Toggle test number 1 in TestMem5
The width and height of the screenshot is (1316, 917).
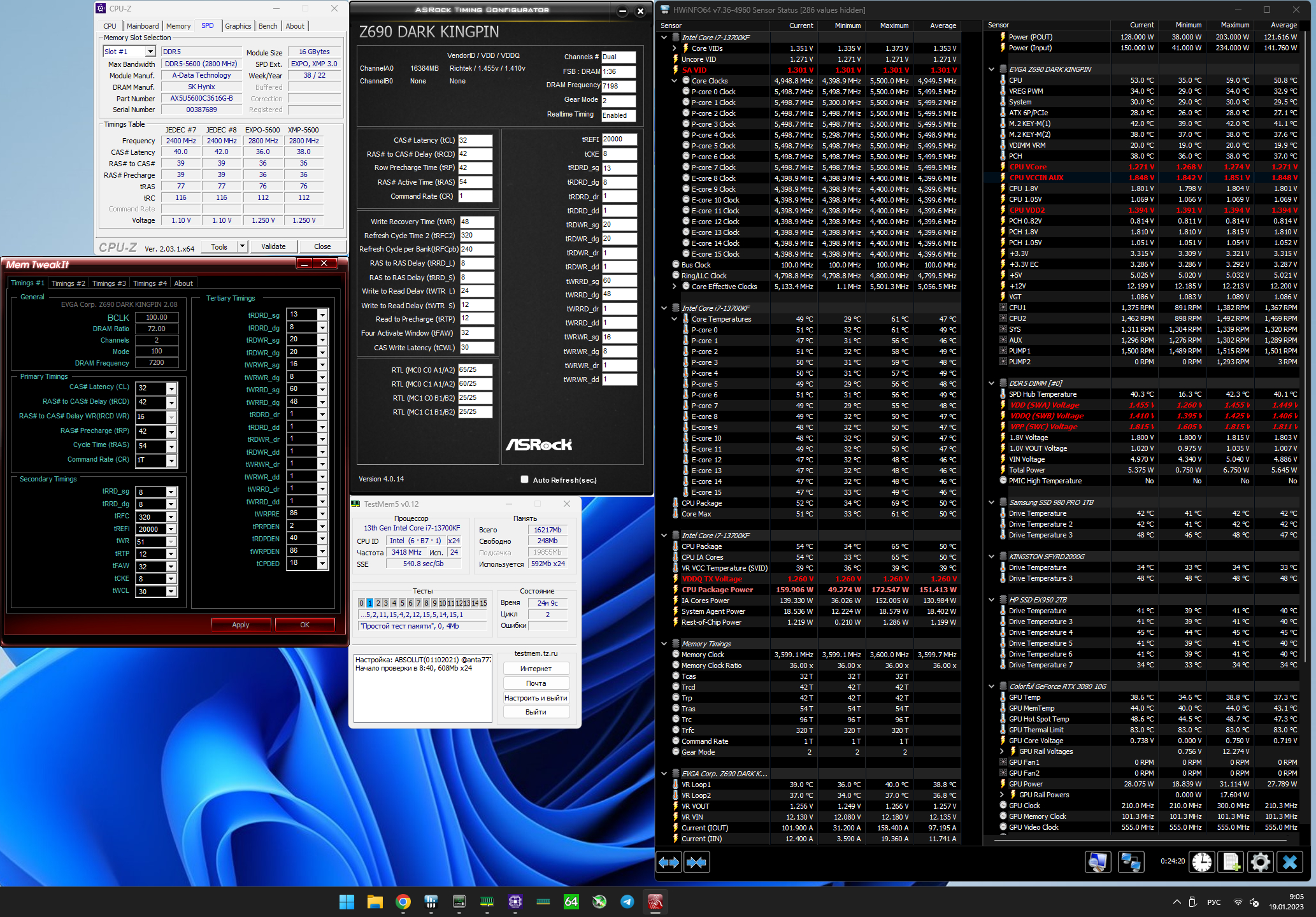click(x=369, y=602)
